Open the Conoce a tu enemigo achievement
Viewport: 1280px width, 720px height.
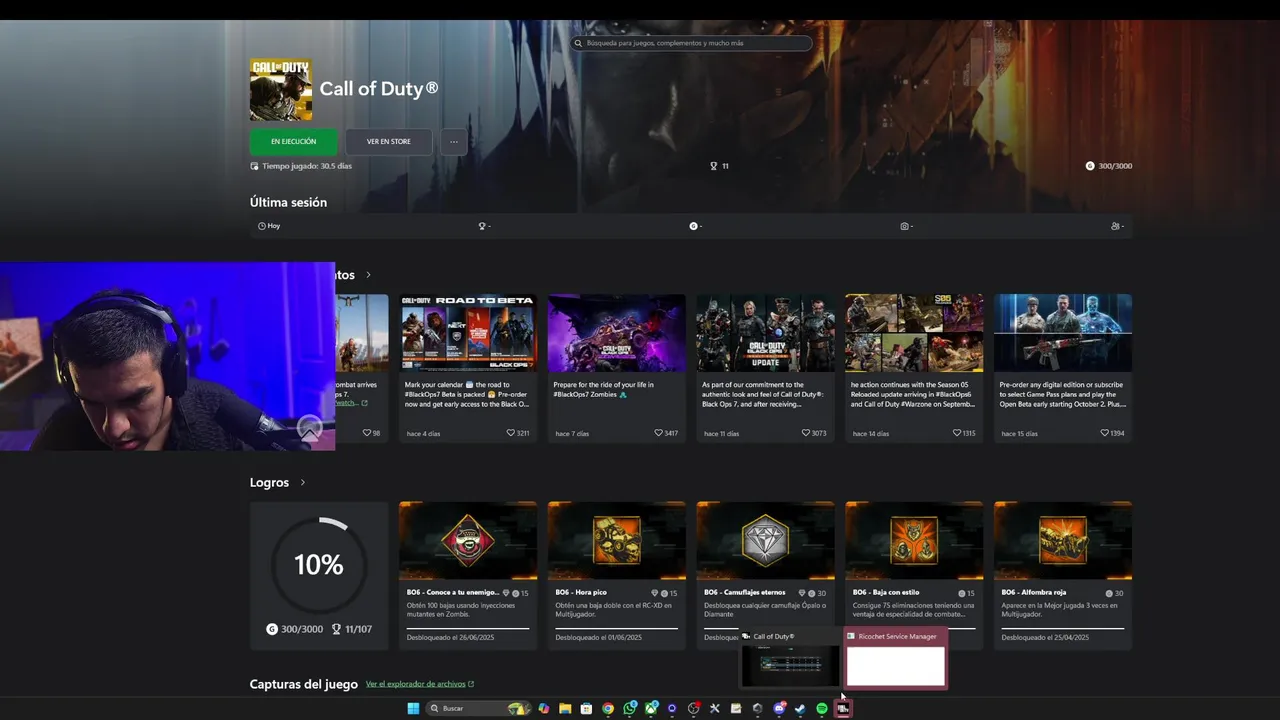click(x=468, y=575)
